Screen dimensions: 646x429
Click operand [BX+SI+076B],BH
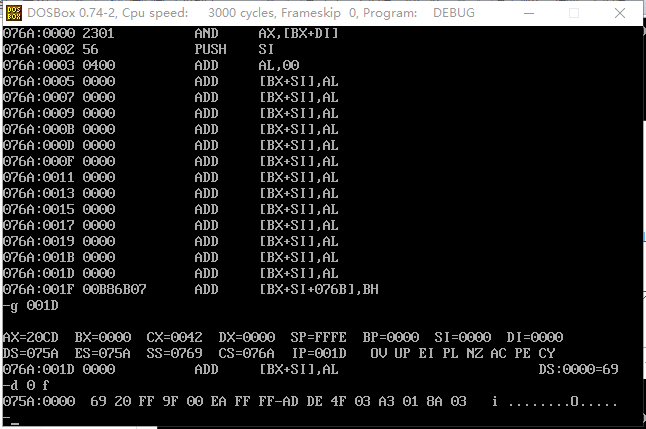[319, 289]
